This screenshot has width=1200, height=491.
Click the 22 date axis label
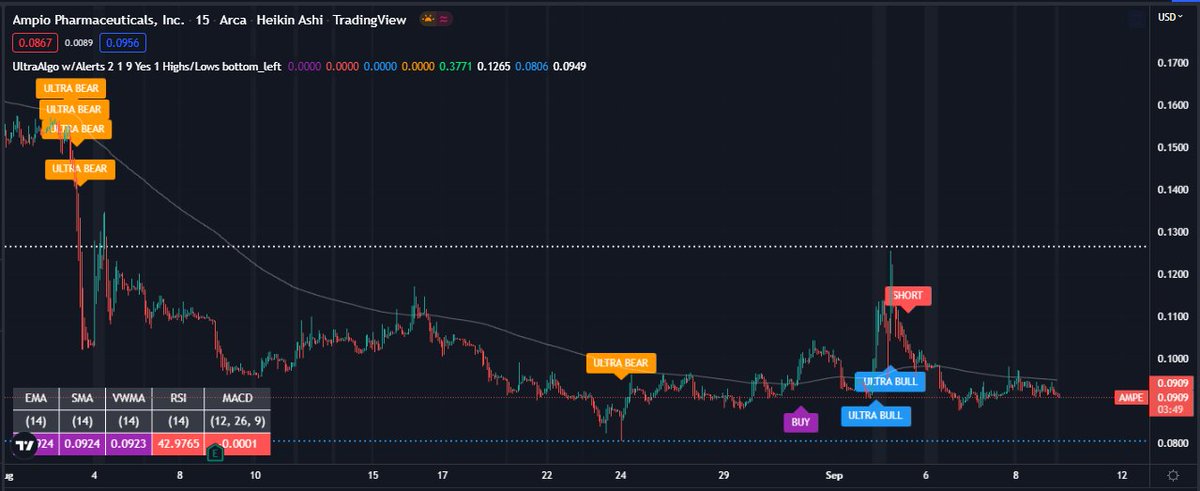point(546,476)
